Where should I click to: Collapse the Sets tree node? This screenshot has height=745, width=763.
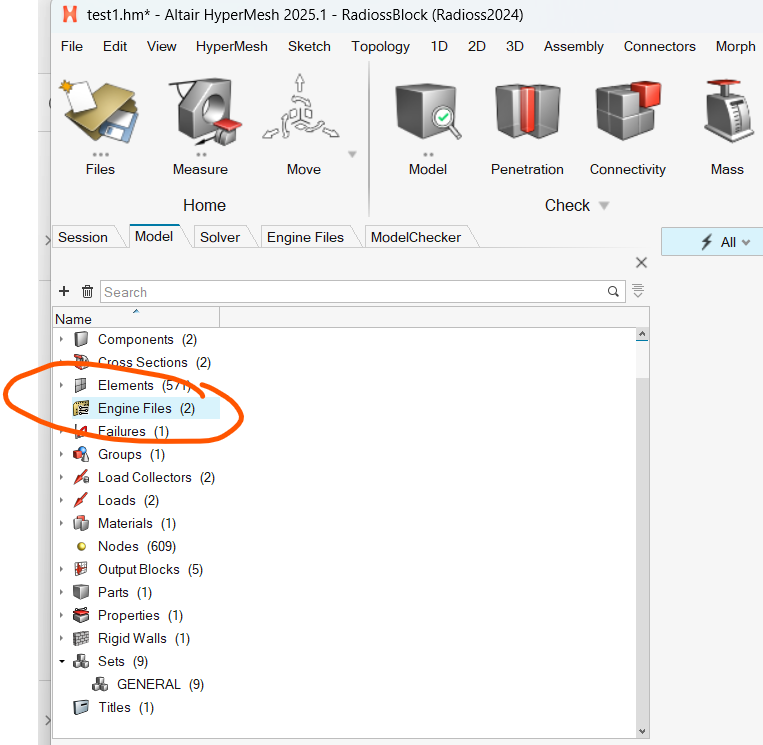pyautogui.click(x=62, y=661)
